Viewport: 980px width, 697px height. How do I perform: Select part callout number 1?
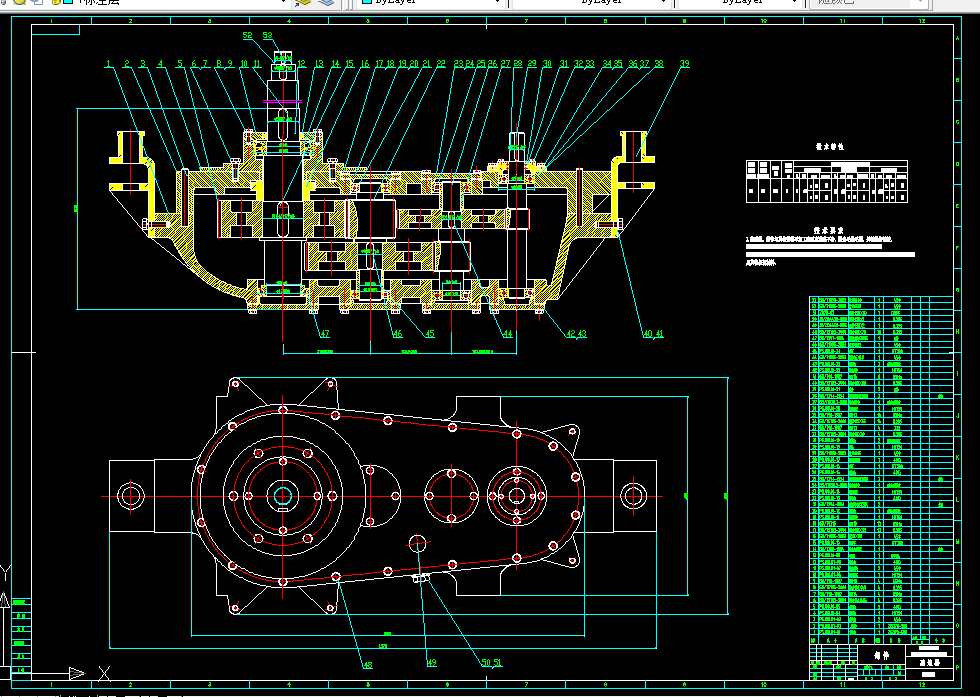(x=109, y=64)
